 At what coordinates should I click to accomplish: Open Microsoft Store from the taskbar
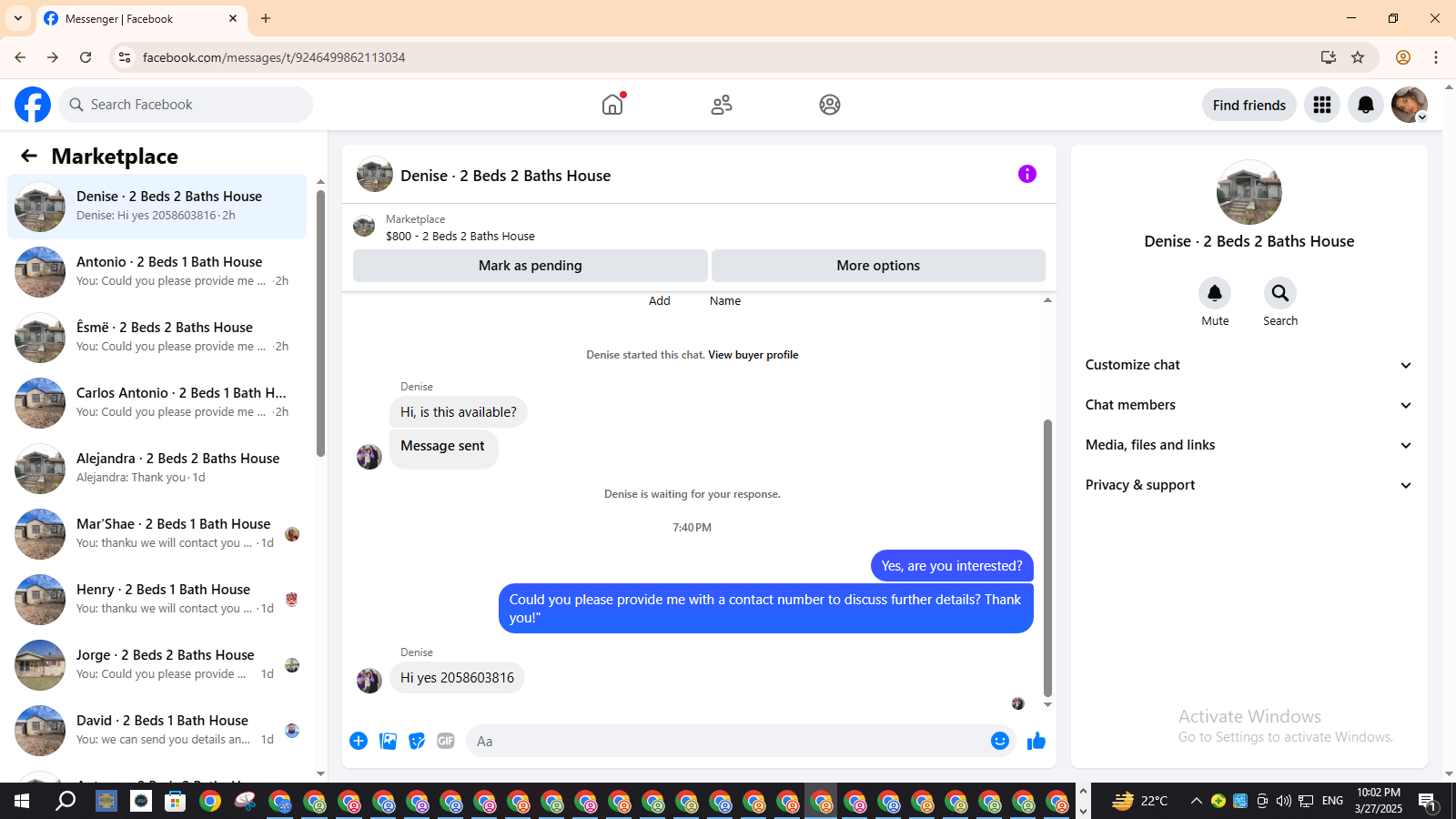point(175,801)
